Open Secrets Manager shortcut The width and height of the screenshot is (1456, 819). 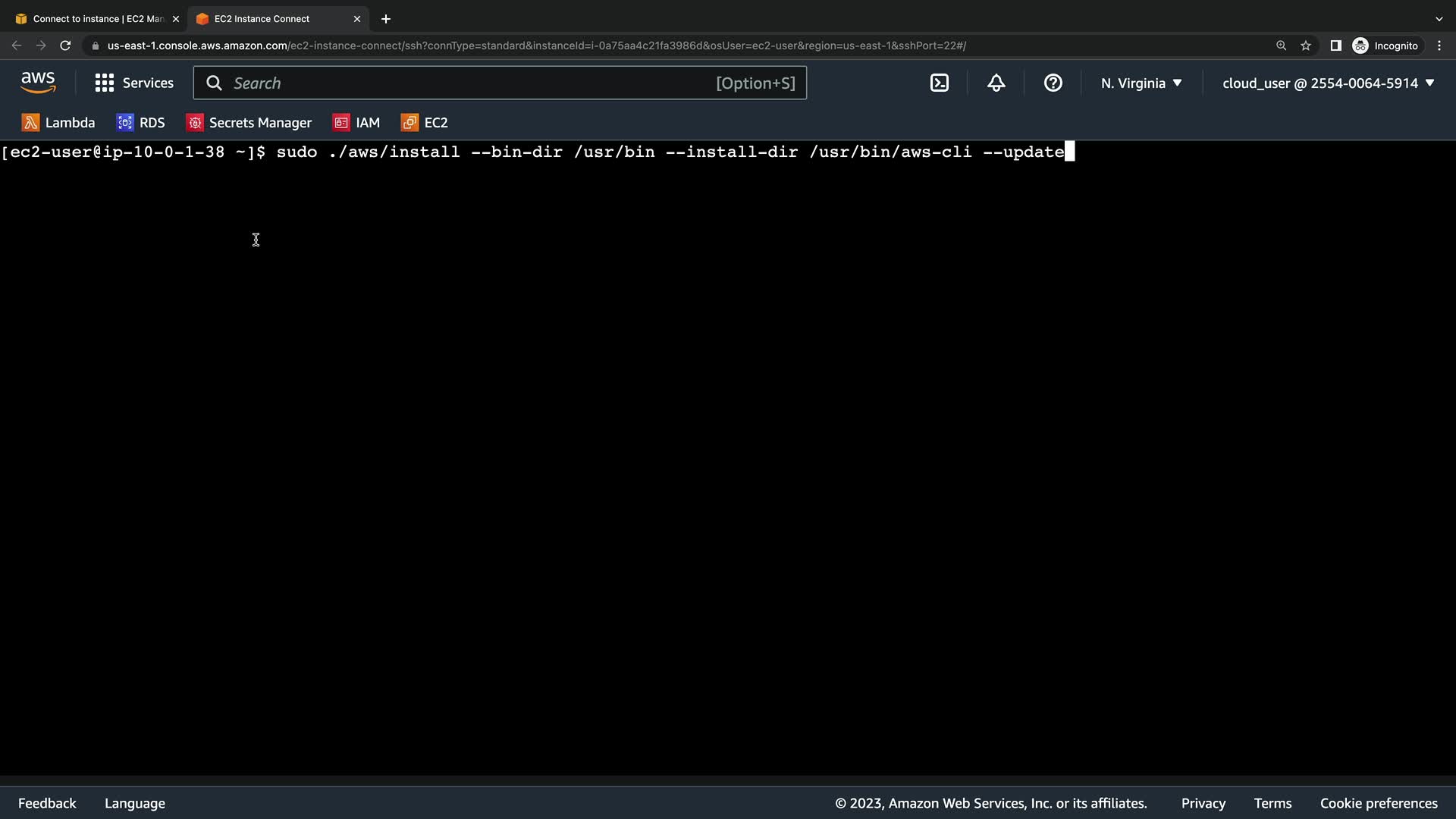[249, 123]
